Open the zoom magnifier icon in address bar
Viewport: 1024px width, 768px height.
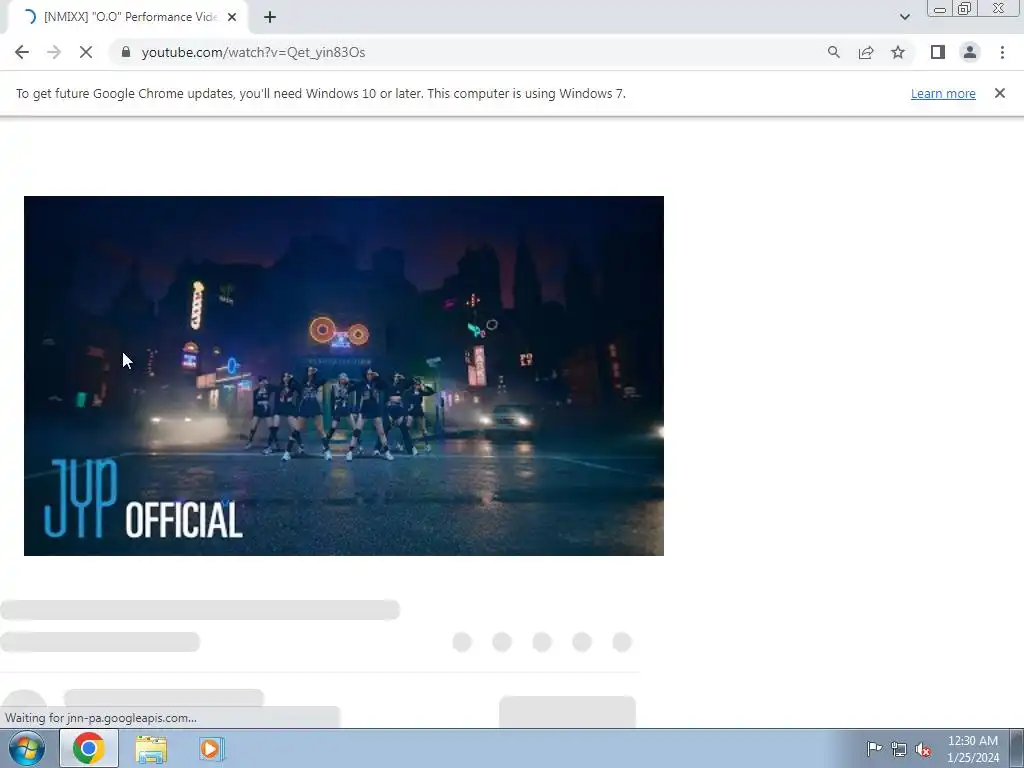click(x=833, y=52)
